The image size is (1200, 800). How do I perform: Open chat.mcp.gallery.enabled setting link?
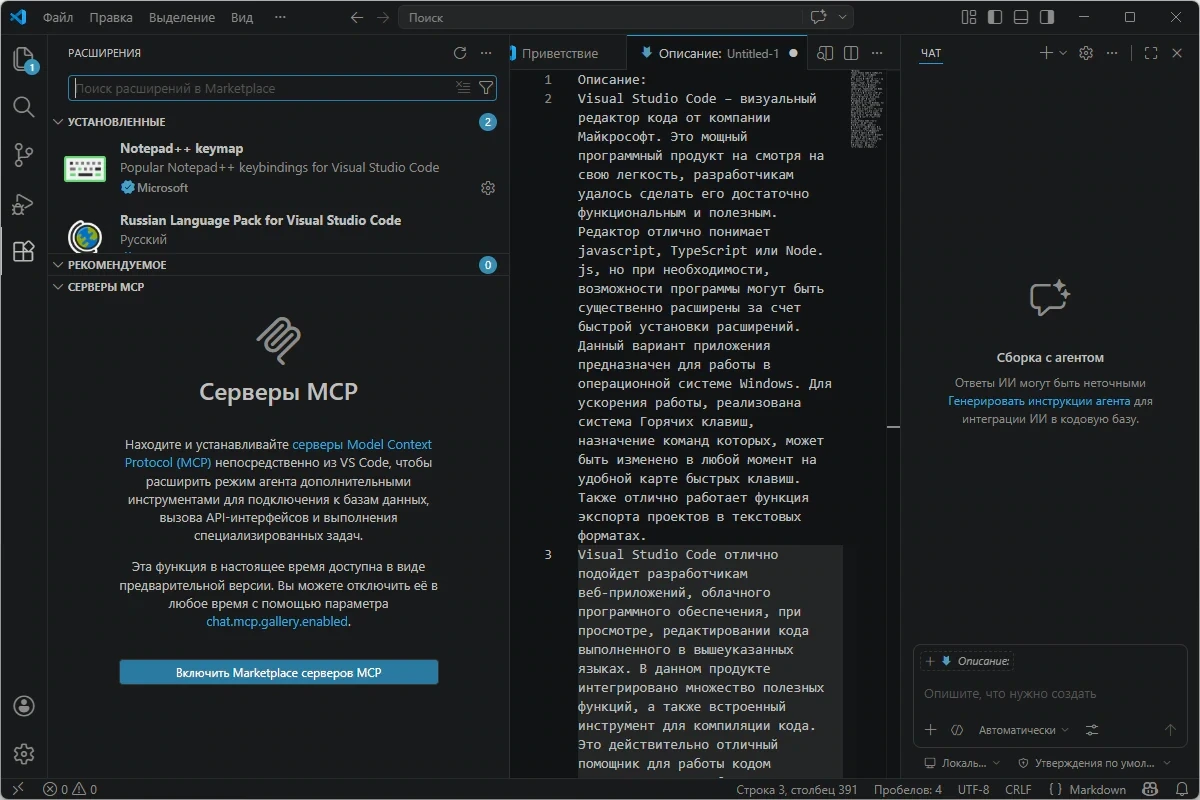point(277,621)
